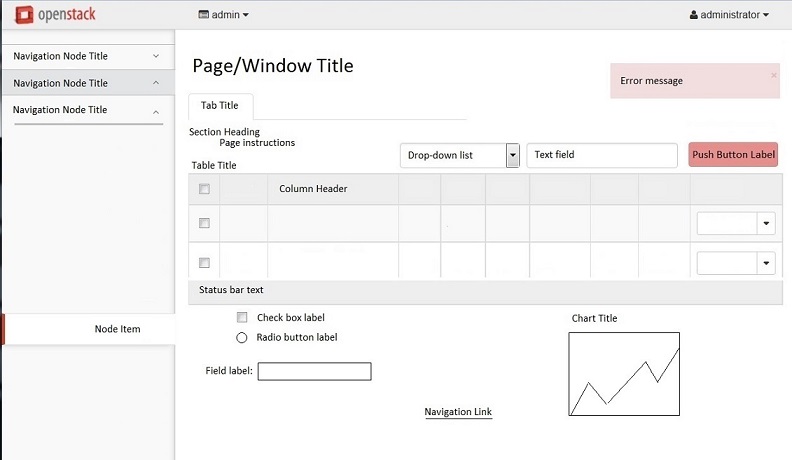
Task: Open the admin project menu
Action: (x=224, y=15)
